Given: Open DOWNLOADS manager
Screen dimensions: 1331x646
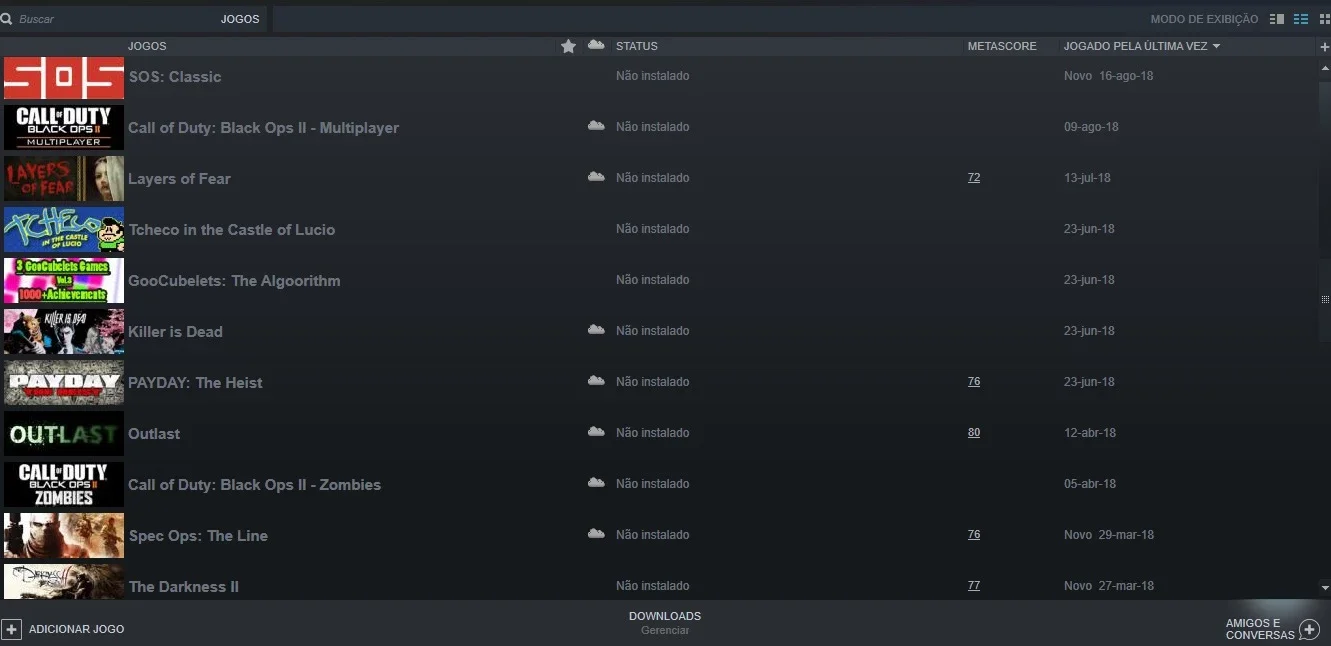Looking at the screenshot, I should [665, 616].
